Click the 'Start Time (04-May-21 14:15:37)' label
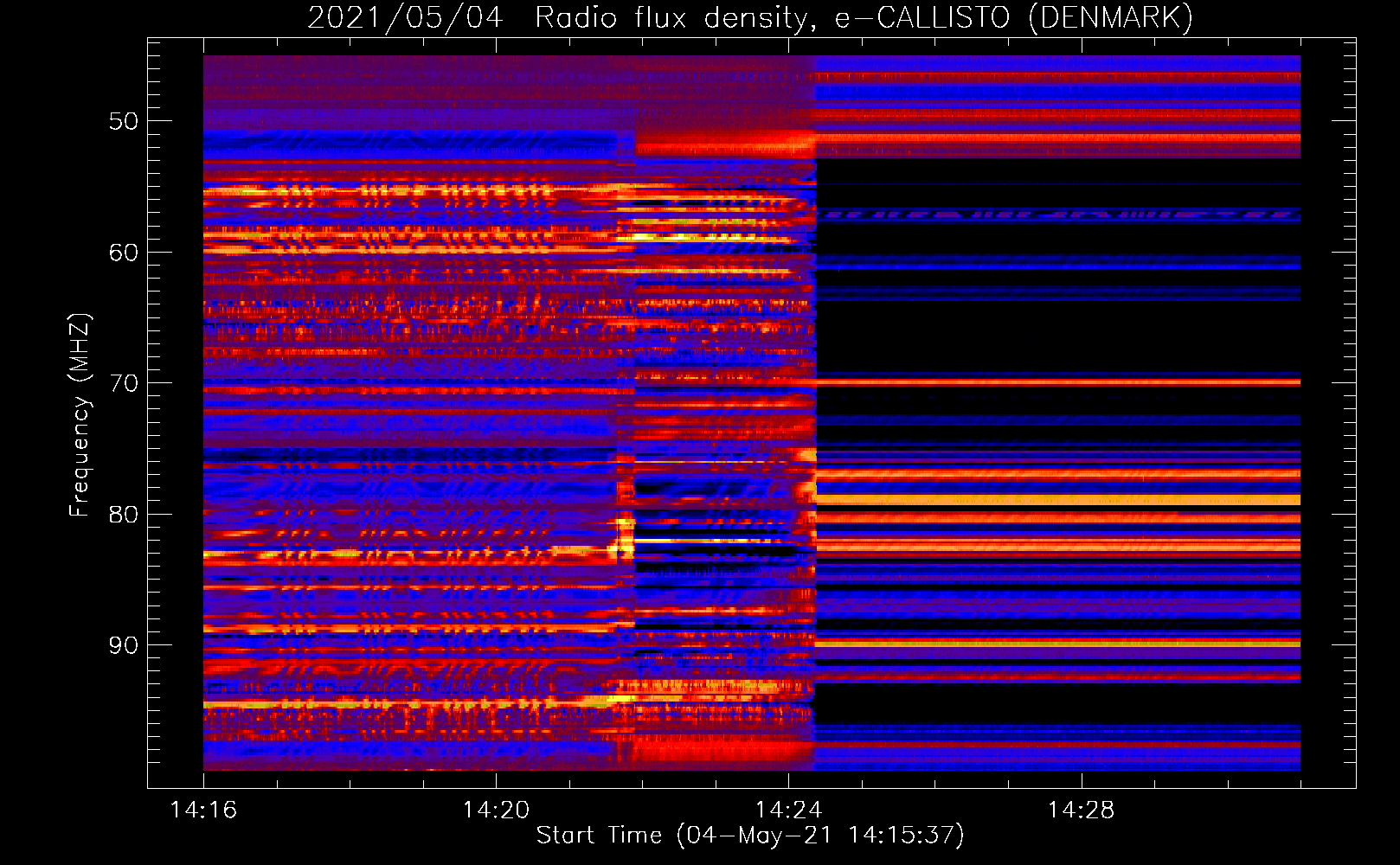The width and height of the screenshot is (1400, 865). pyautogui.click(x=750, y=836)
